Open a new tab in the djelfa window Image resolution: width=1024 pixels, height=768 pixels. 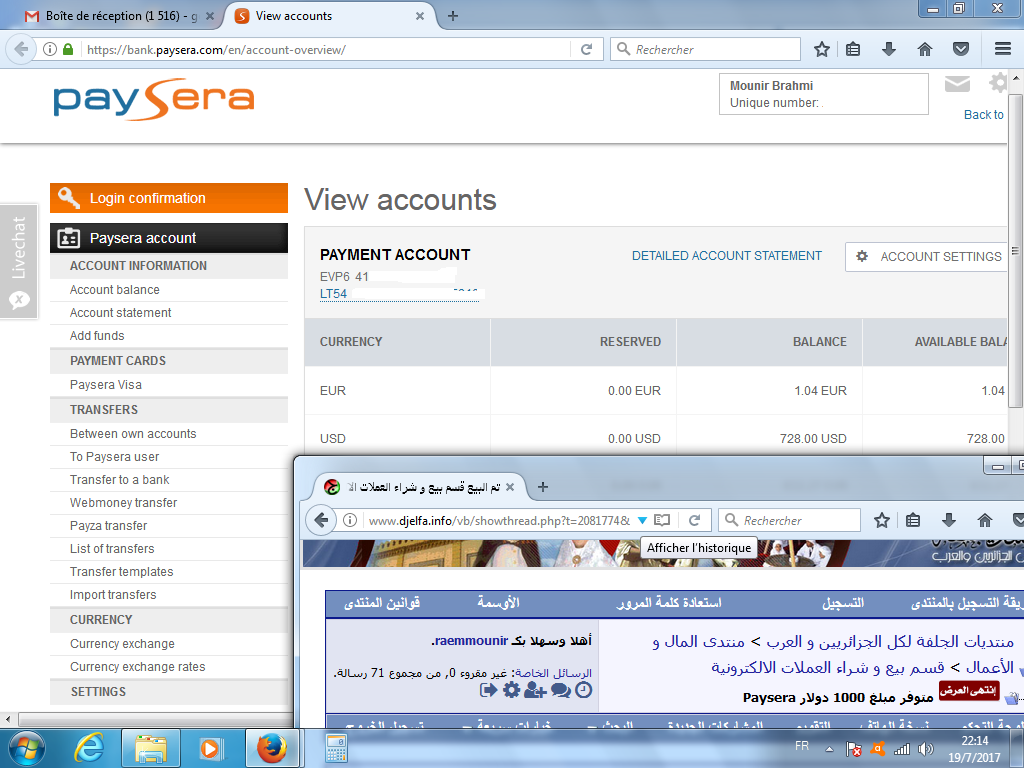coord(543,487)
